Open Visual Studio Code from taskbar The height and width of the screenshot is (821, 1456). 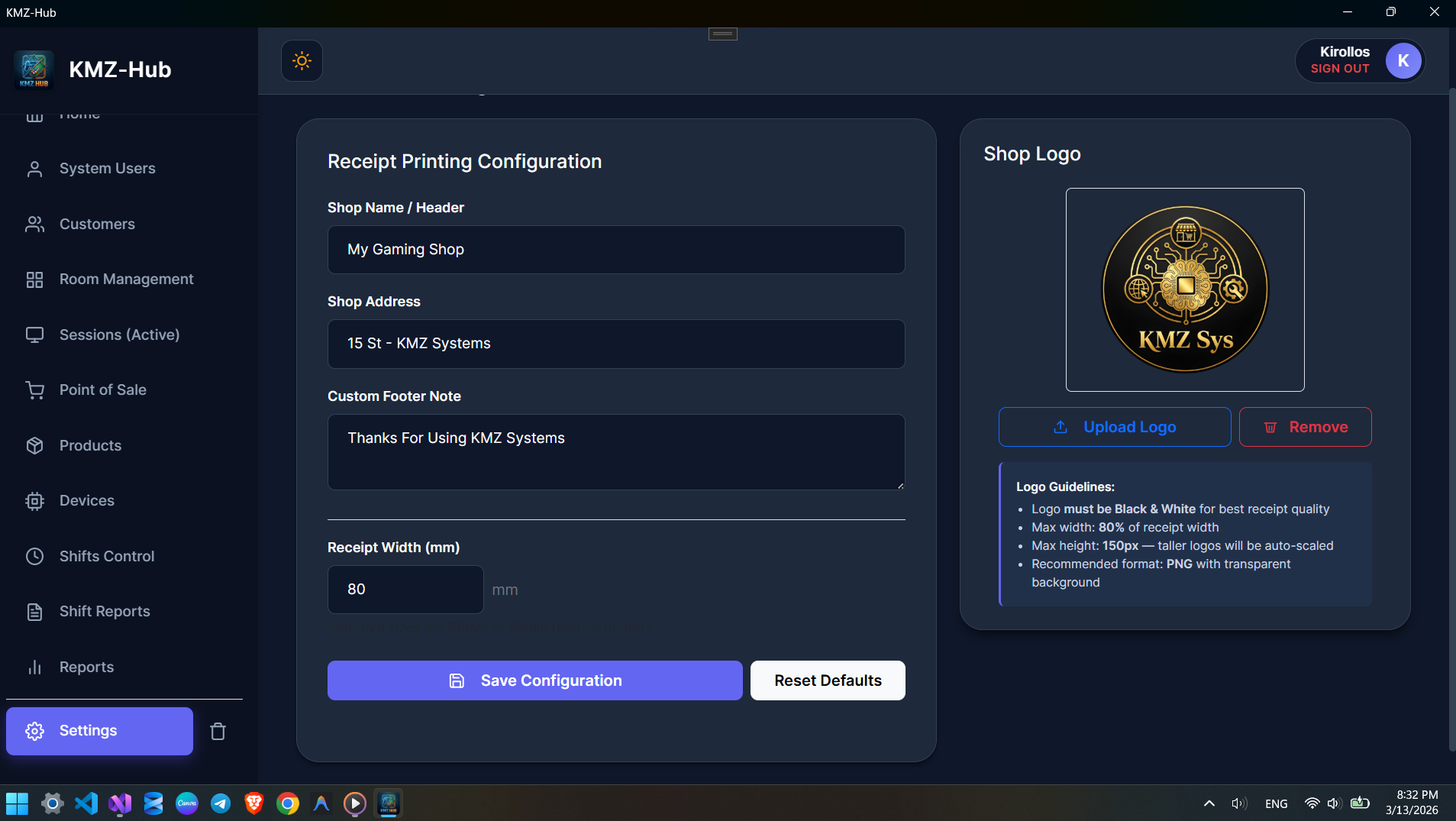(86, 803)
